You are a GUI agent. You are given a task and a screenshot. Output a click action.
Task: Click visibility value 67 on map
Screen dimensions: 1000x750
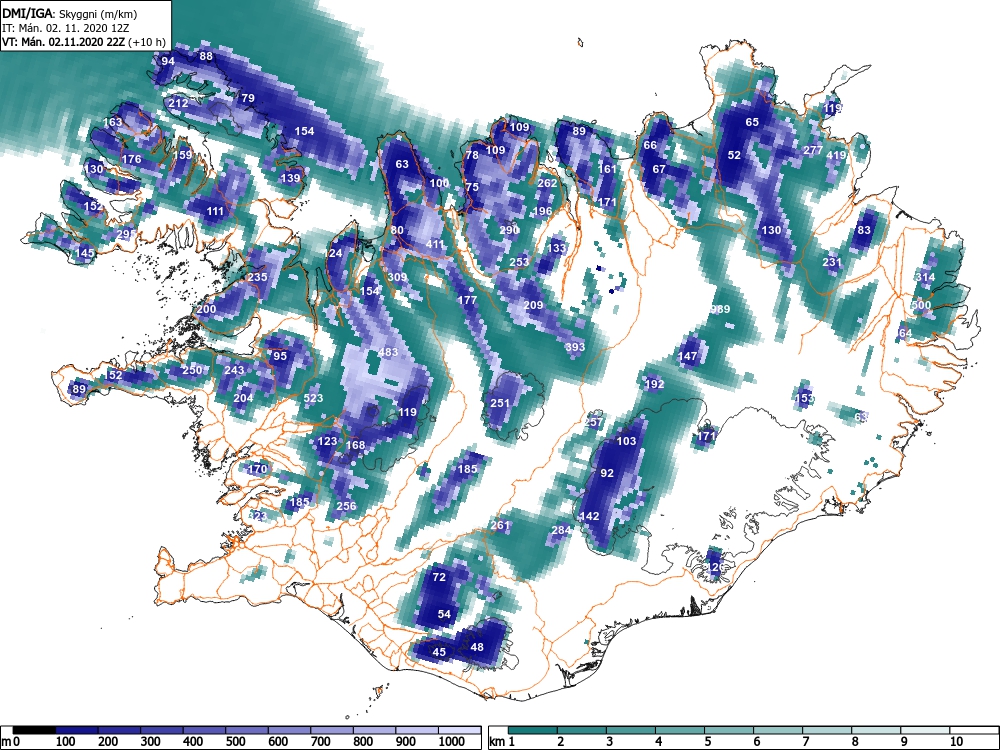(x=659, y=169)
